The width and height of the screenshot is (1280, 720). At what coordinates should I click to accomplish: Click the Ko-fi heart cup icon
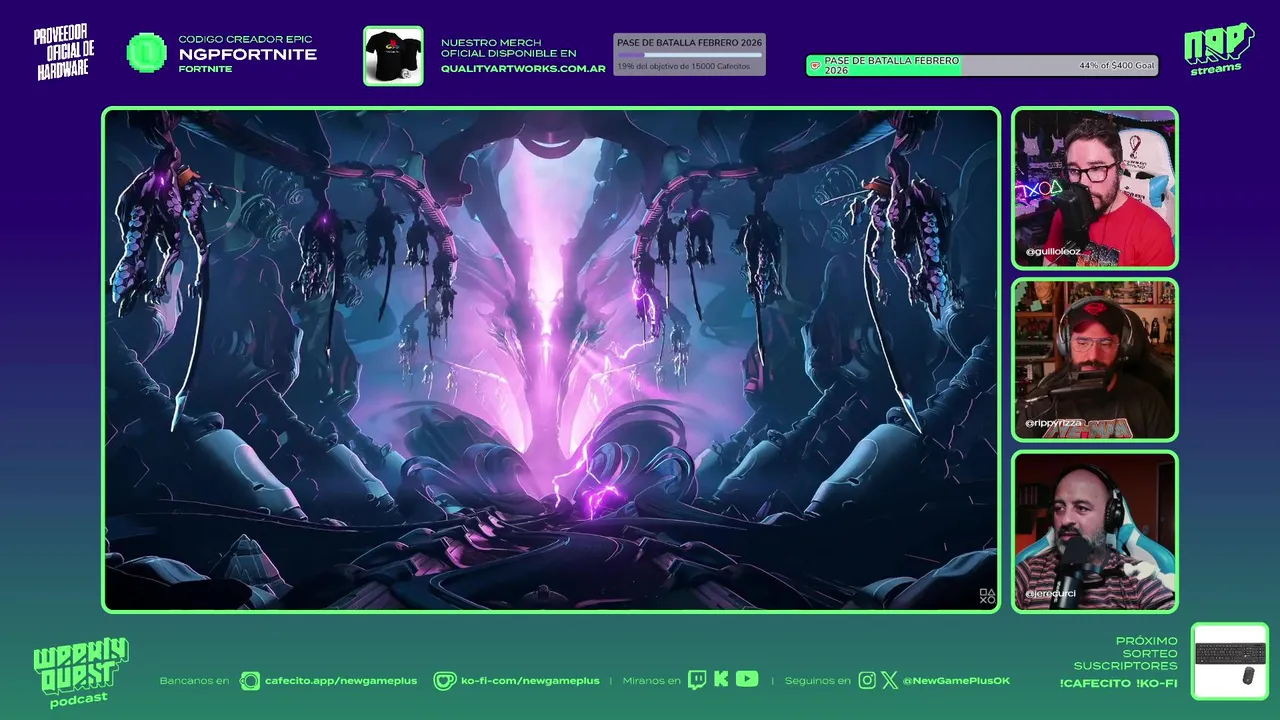click(444, 681)
